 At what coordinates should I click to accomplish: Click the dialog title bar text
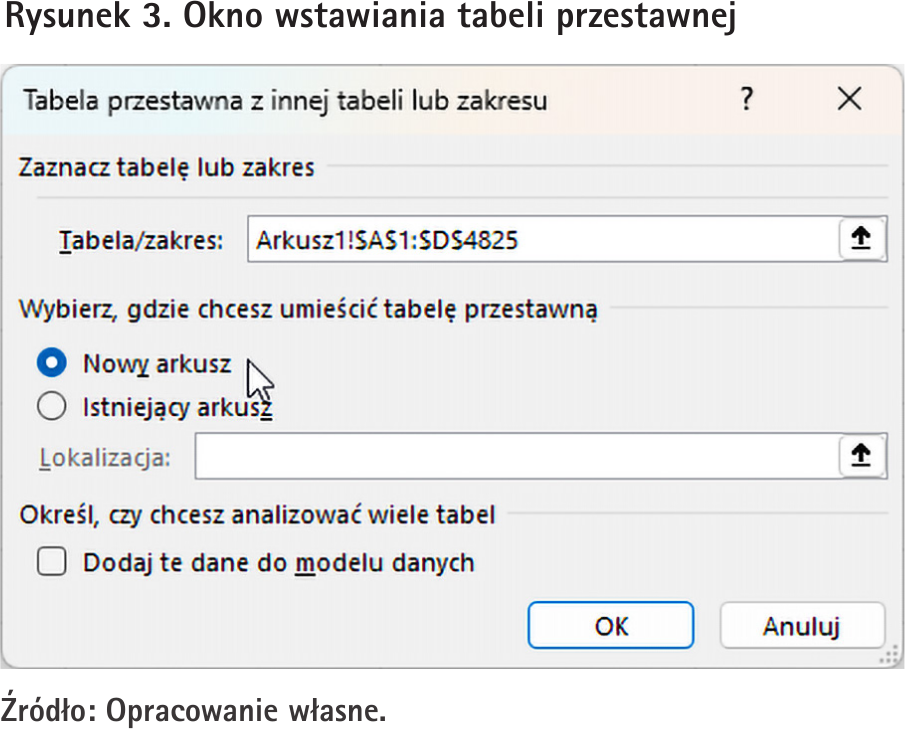(x=285, y=100)
